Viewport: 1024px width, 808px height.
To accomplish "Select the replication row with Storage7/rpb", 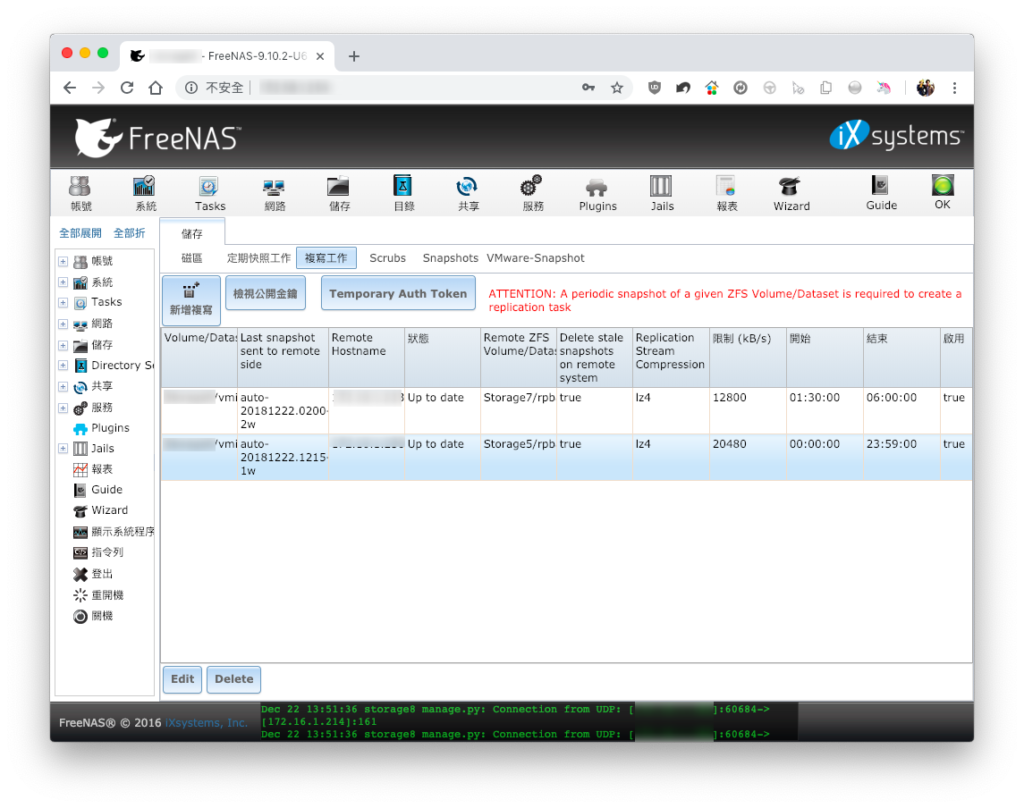I will (566, 411).
